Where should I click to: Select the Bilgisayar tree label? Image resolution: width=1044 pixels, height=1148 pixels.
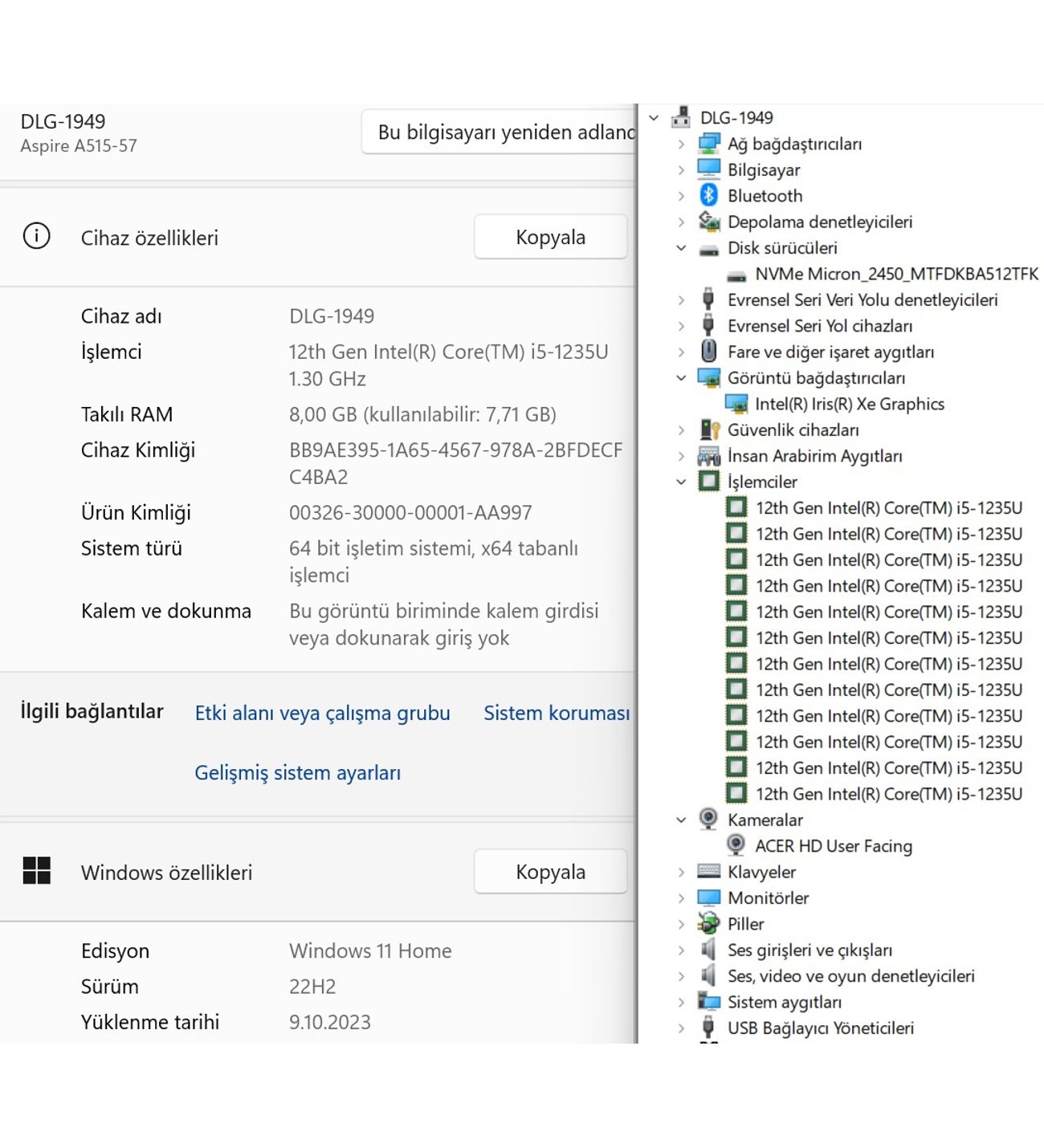[764, 169]
